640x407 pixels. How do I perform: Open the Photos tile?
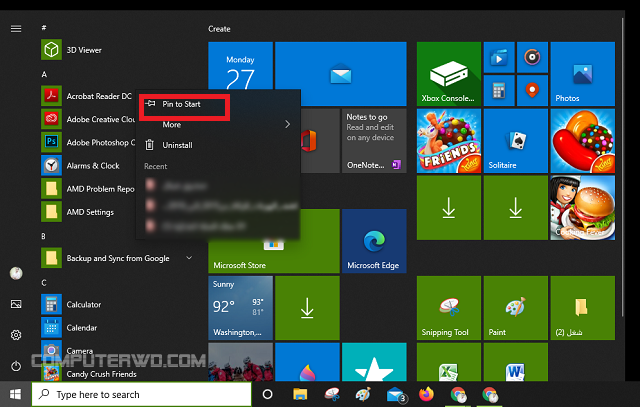click(582, 73)
